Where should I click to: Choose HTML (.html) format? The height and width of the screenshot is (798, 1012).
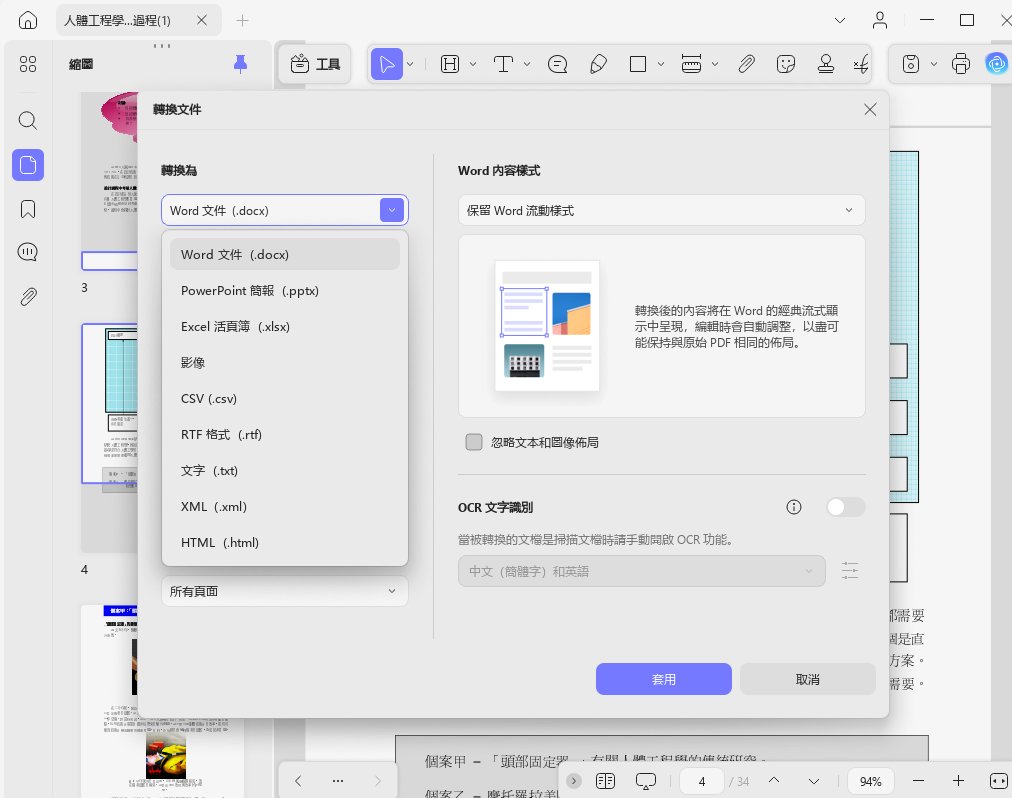tap(285, 542)
